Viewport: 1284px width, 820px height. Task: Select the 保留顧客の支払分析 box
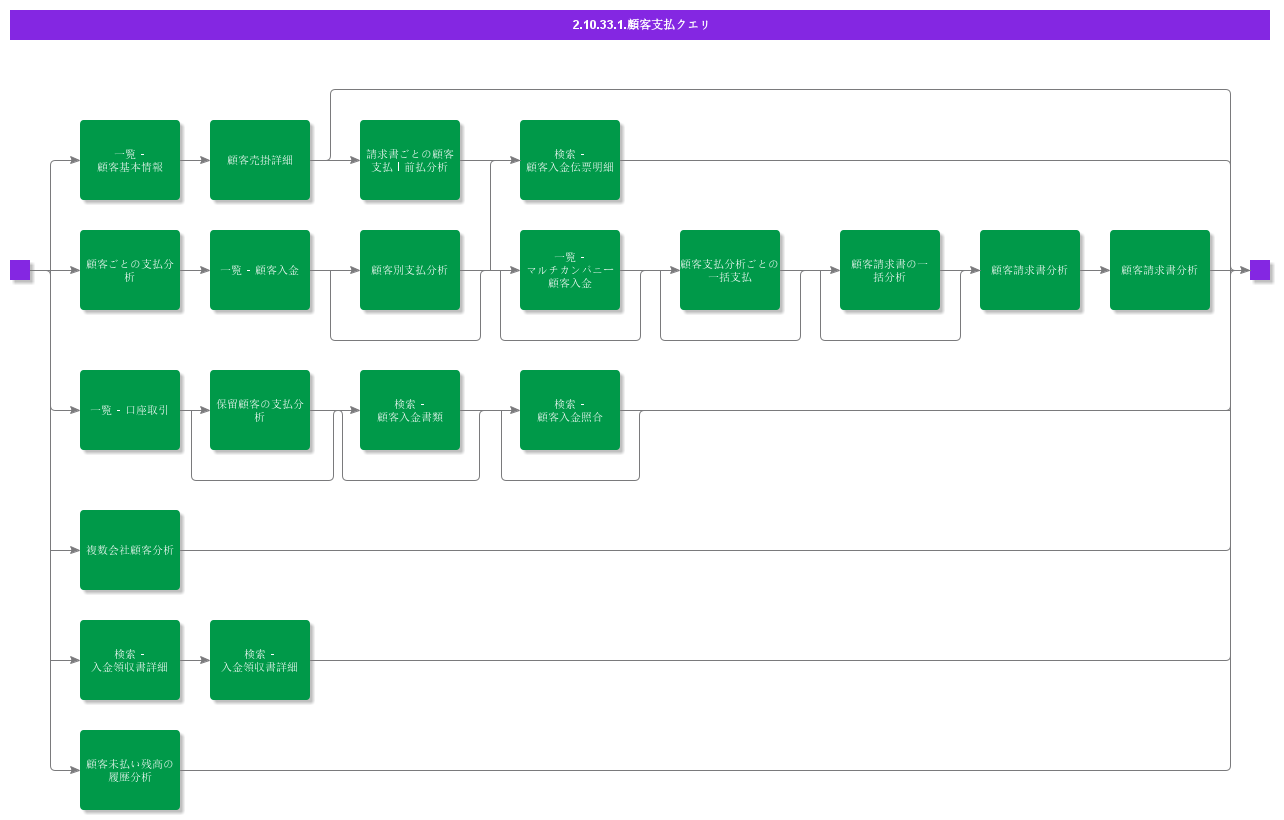tap(260, 410)
